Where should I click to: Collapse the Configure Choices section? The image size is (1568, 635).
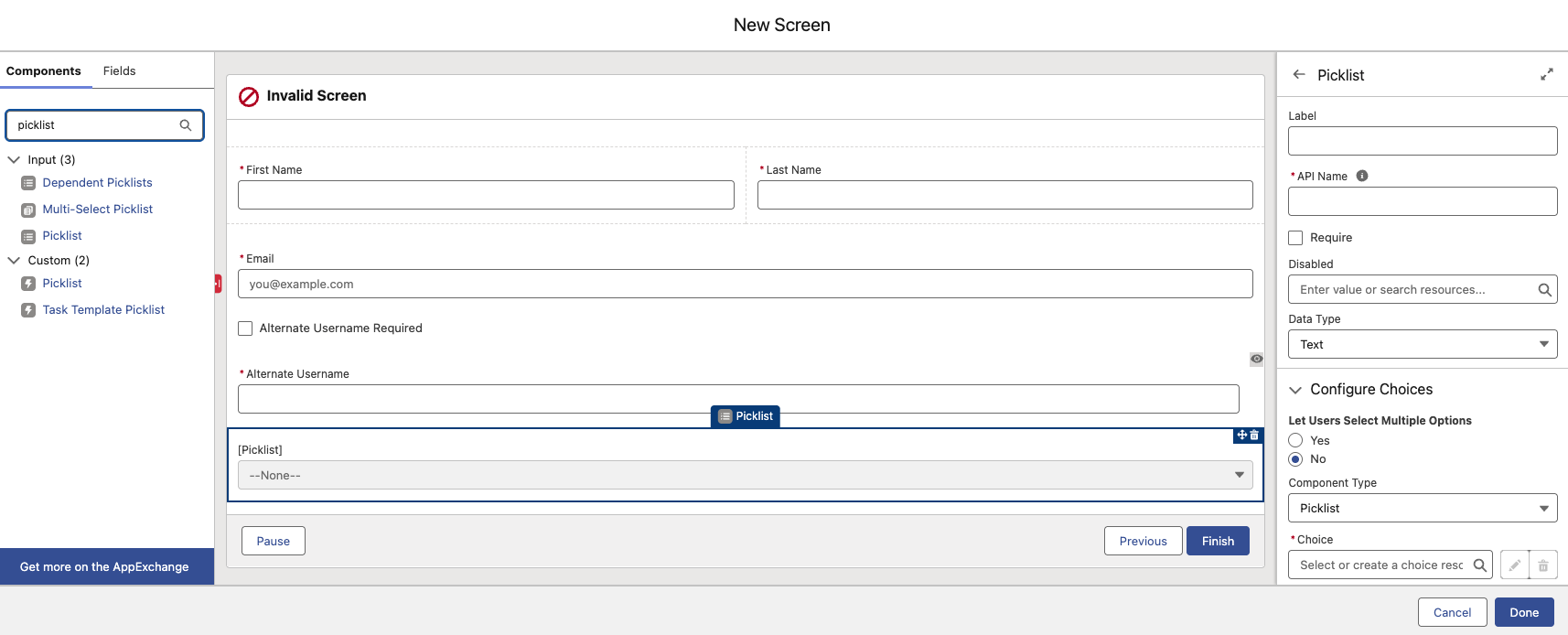point(1295,390)
